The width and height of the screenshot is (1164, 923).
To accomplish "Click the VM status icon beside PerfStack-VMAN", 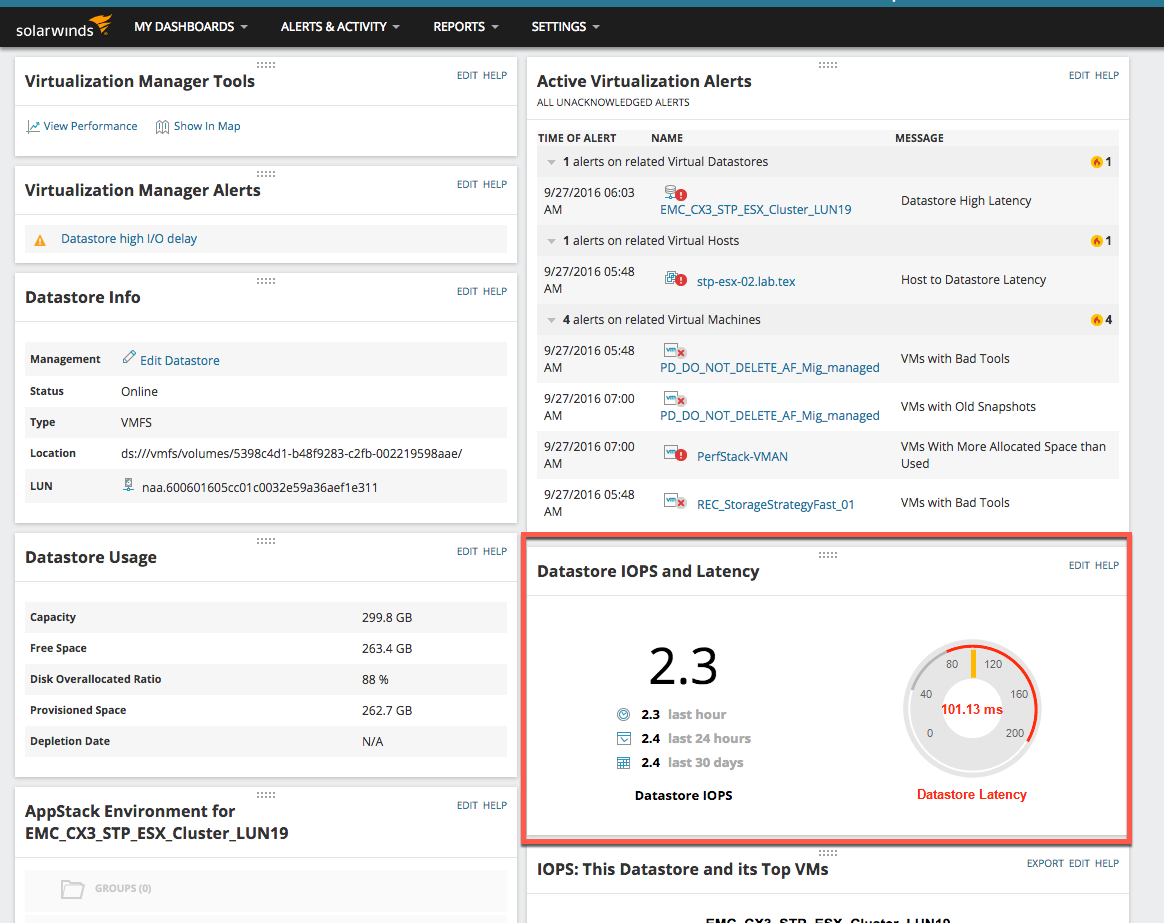I will tap(676, 454).
